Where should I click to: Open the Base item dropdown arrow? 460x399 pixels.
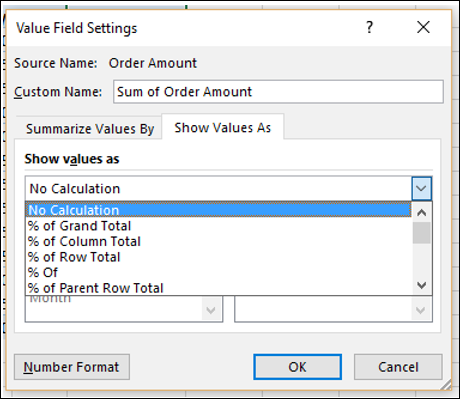[421, 311]
